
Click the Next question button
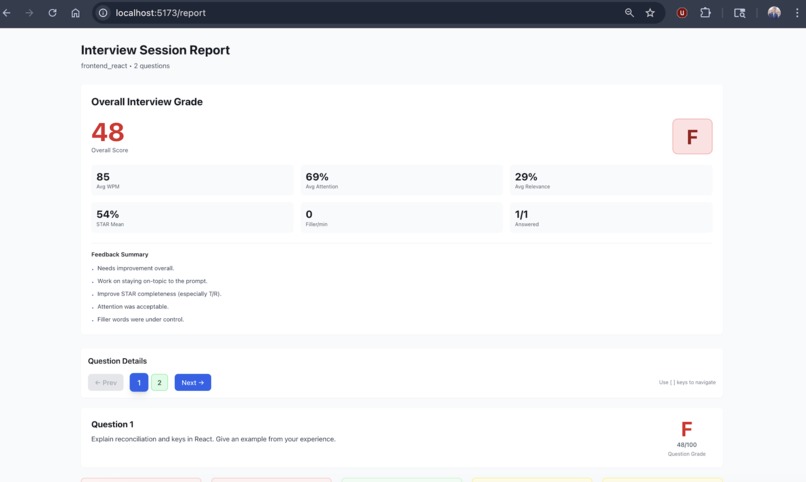[x=193, y=382]
